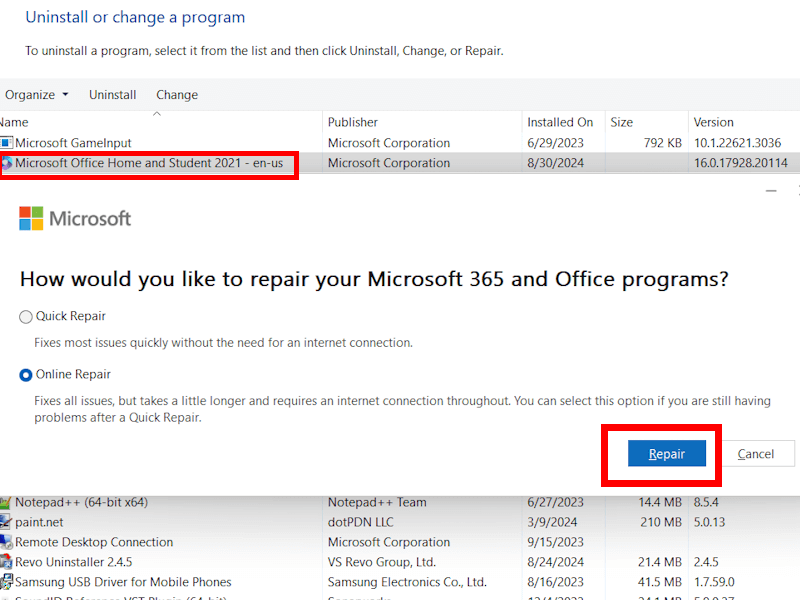Open the Organize dropdown menu

click(37, 95)
